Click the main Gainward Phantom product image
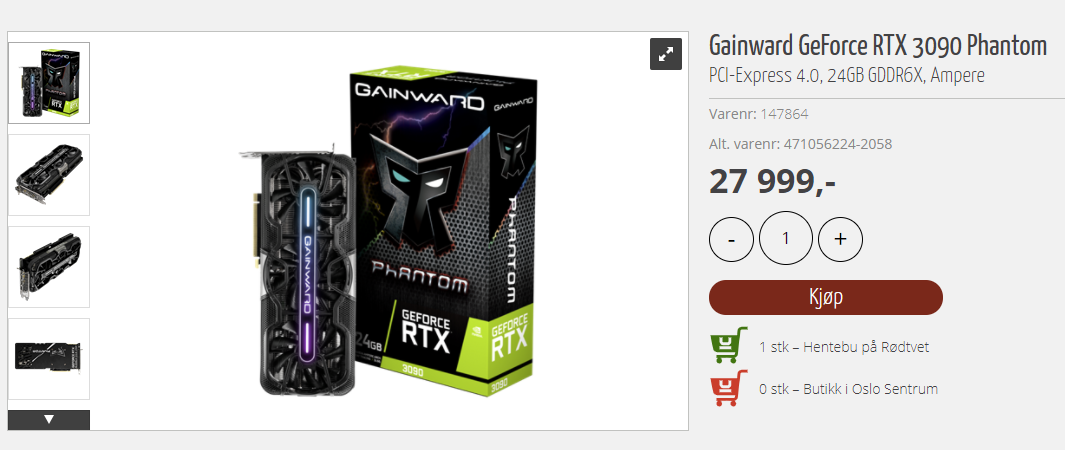Screen dimensions: 1065x450 (x=386, y=231)
